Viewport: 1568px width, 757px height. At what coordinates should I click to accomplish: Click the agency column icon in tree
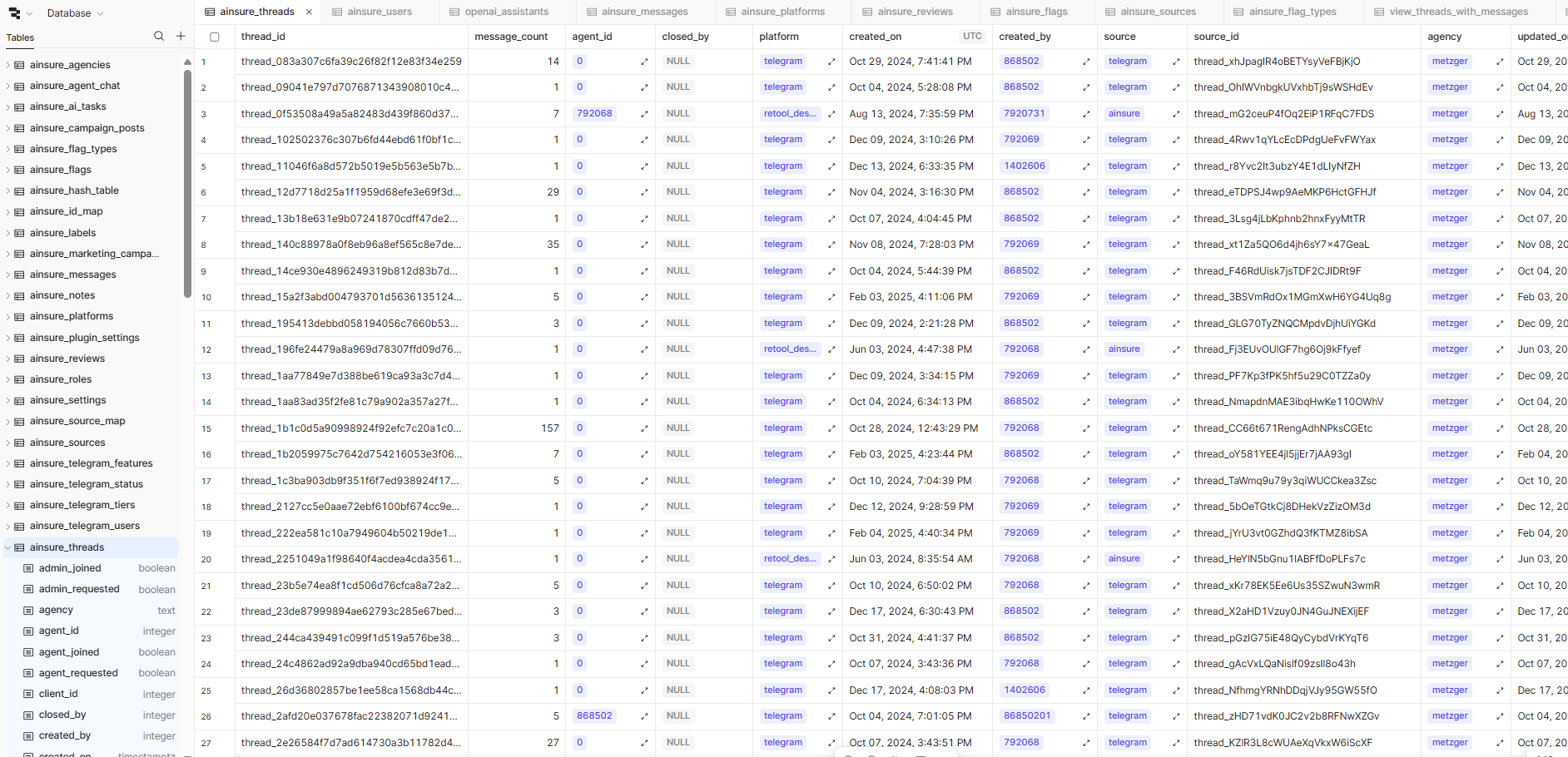(x=28, y=610)
